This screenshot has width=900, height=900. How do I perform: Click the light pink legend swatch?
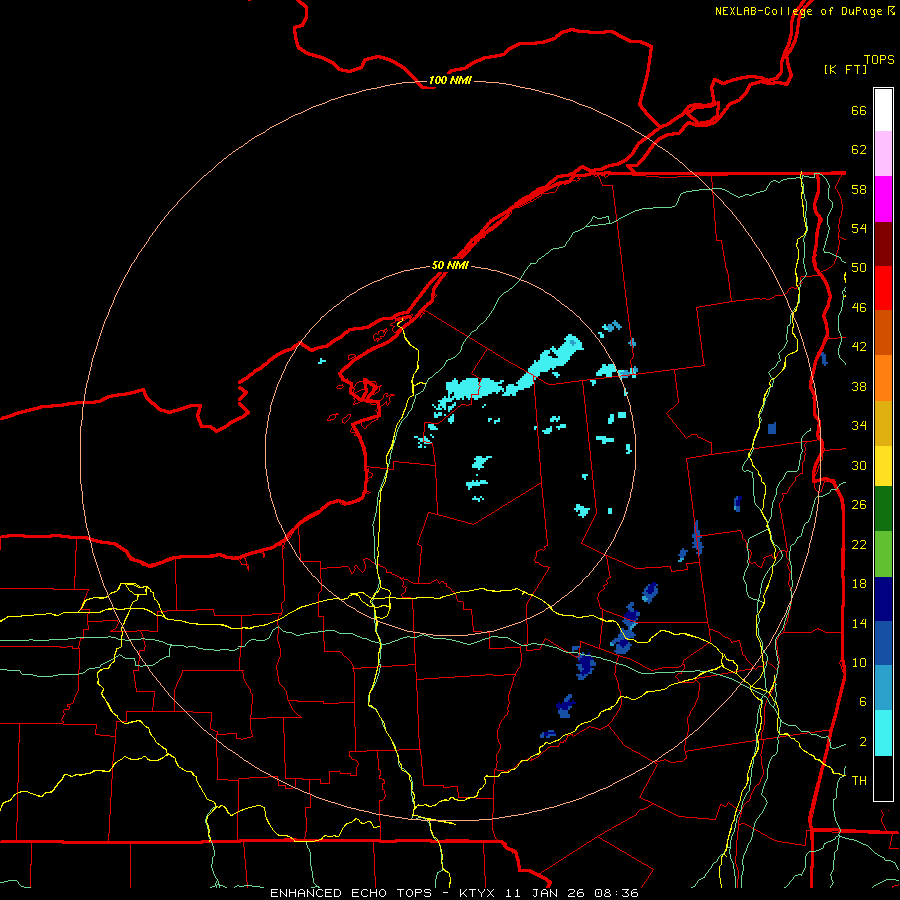[883, 153]
